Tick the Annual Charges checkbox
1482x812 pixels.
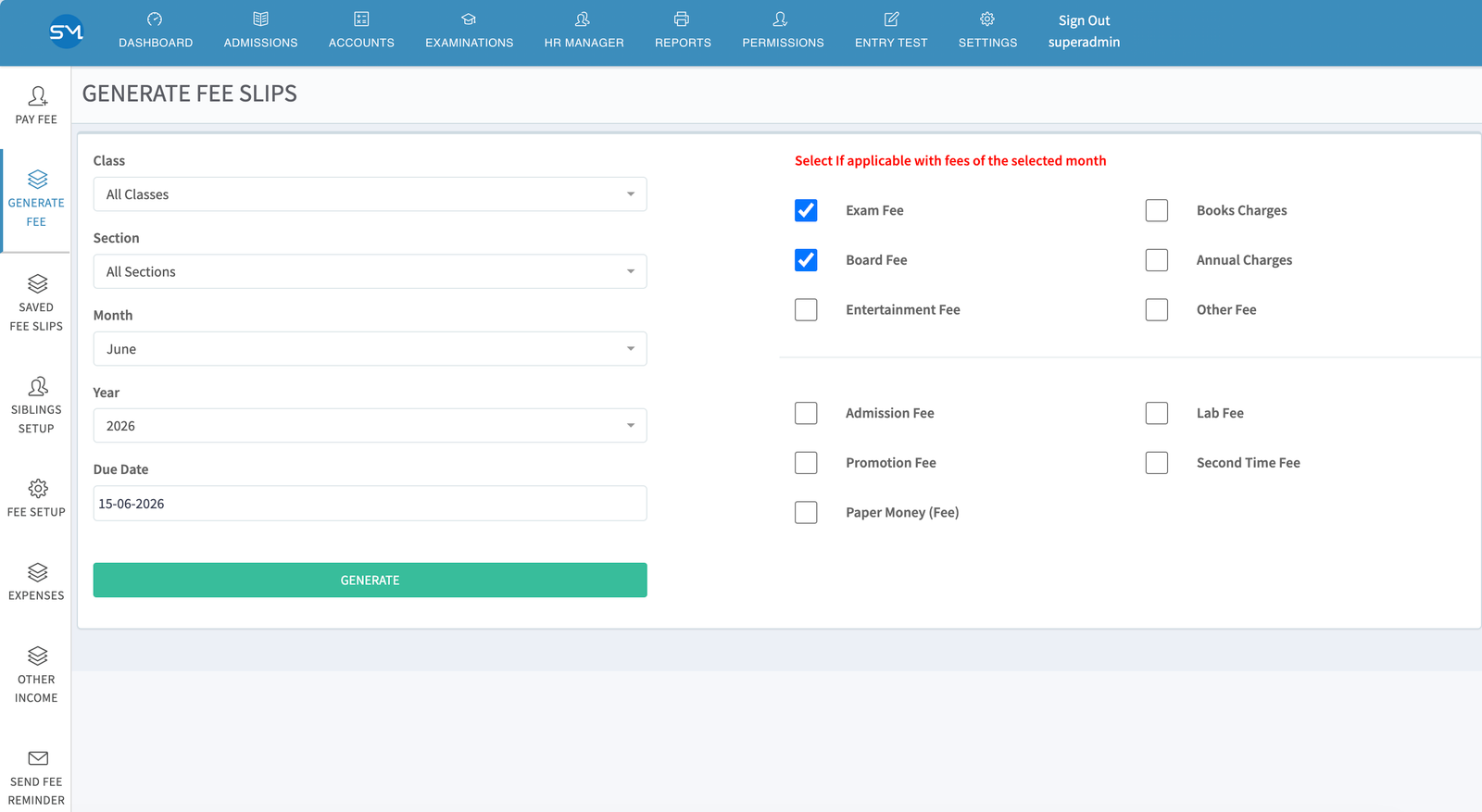(1157, 260)
